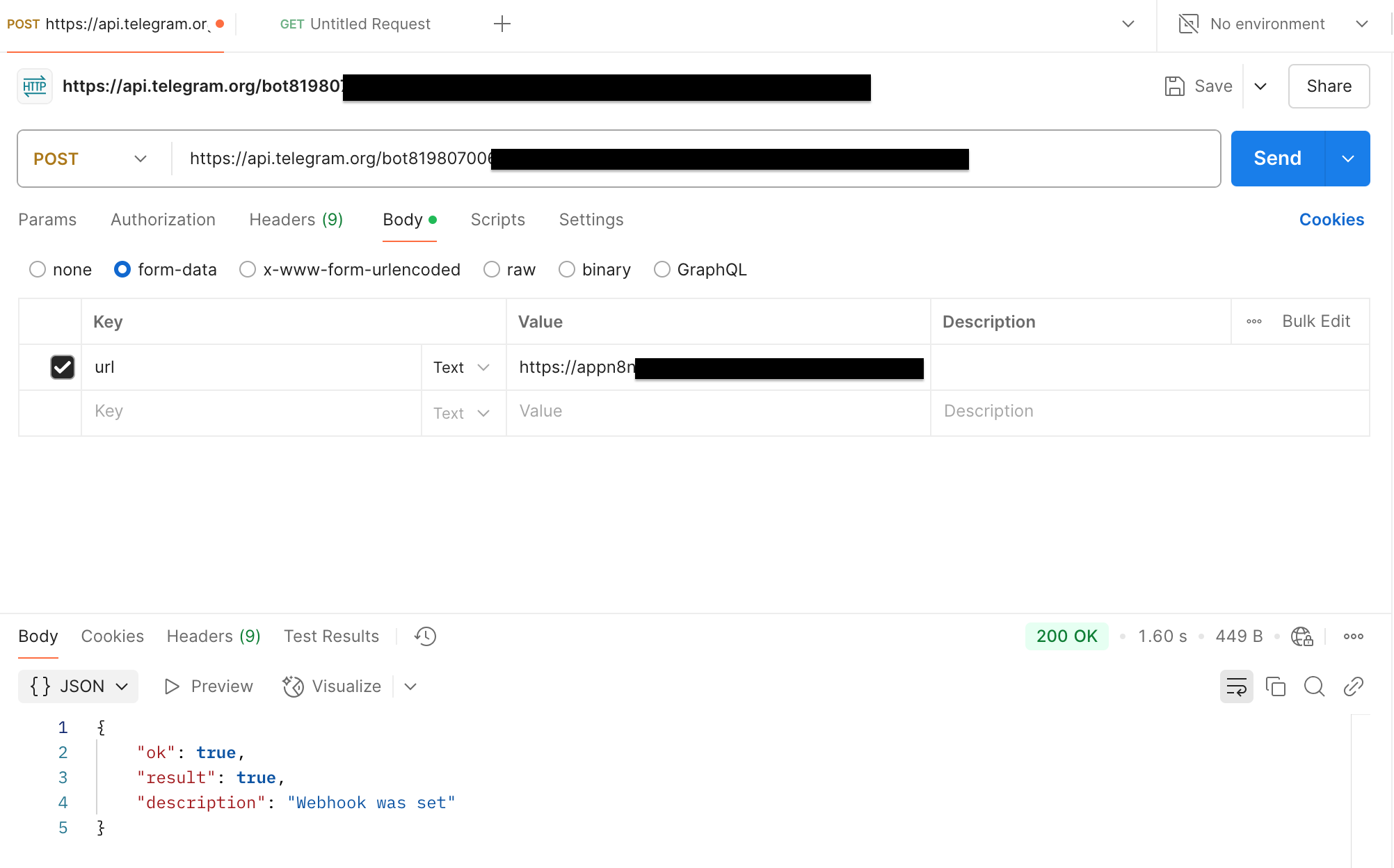Open the empty row Text type dropdown
Screen dimensions: 1394x868
462,413
